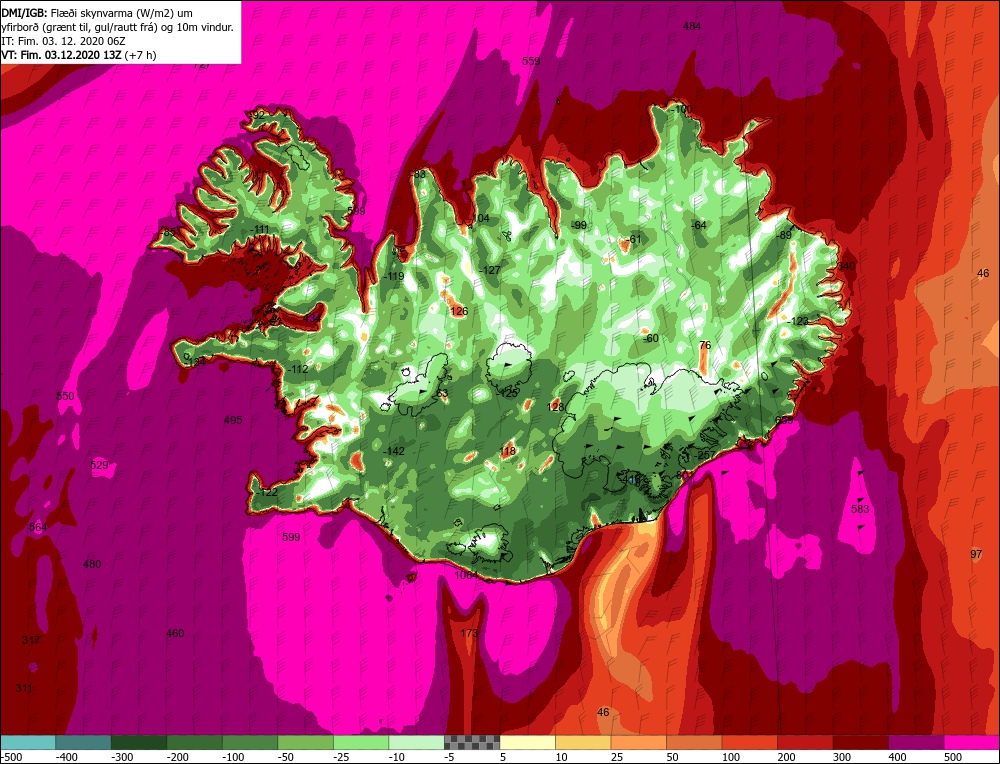Click the purple 400 to 500 legend swatch

(916, 742)
